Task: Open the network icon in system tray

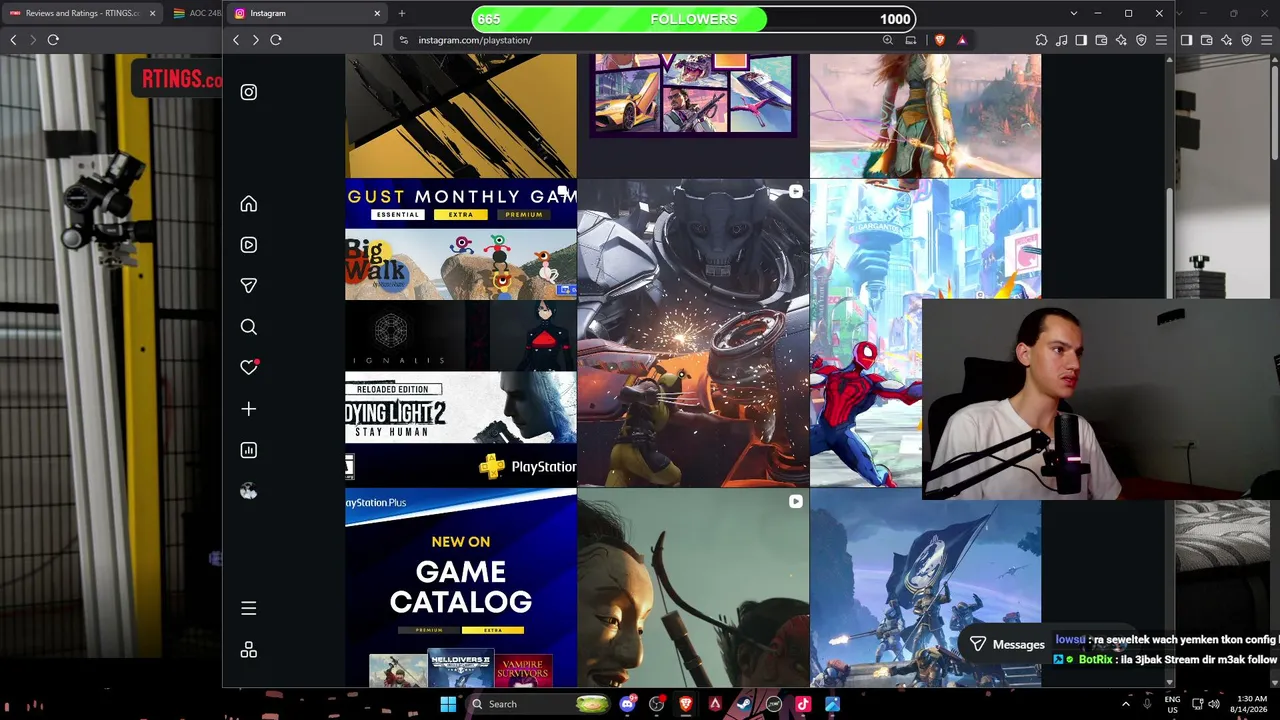Action: coord(1198,704)
